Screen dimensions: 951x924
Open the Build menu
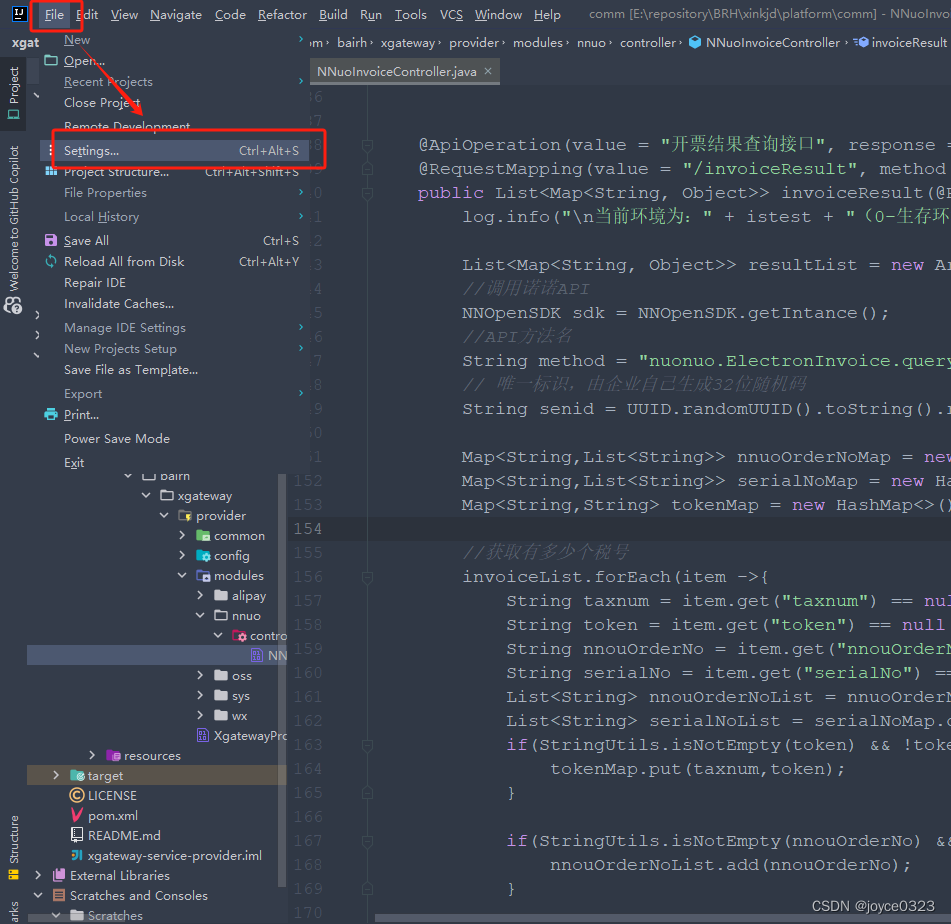[x=333, y=15]
